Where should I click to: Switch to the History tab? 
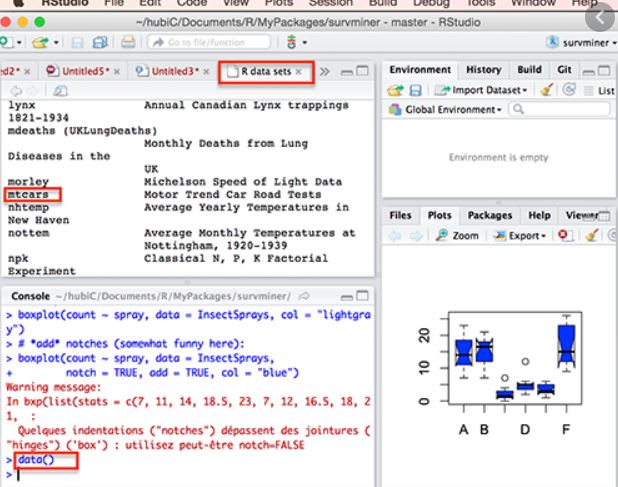(484, 70)
